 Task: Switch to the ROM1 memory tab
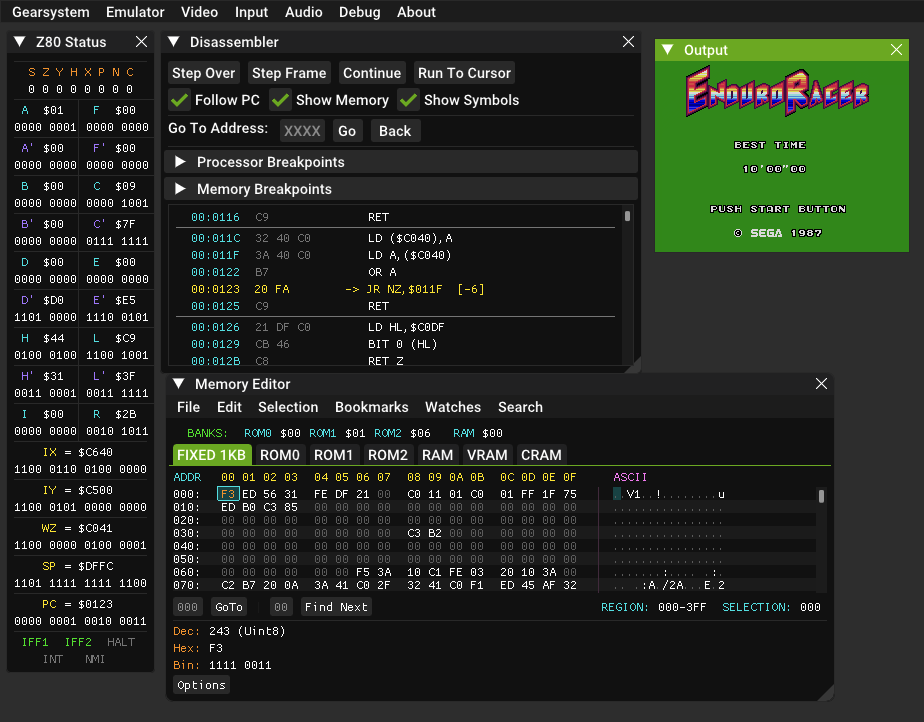(334, 455)
